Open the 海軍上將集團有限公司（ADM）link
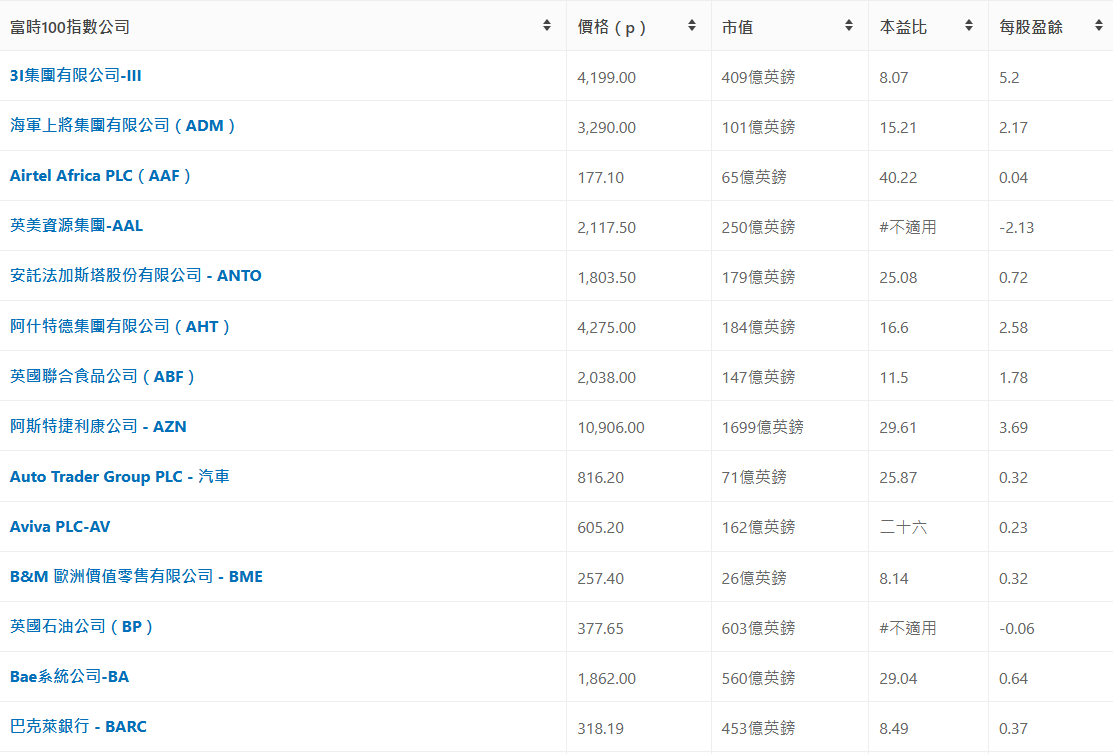1113x754 pixels. point(122,126)
